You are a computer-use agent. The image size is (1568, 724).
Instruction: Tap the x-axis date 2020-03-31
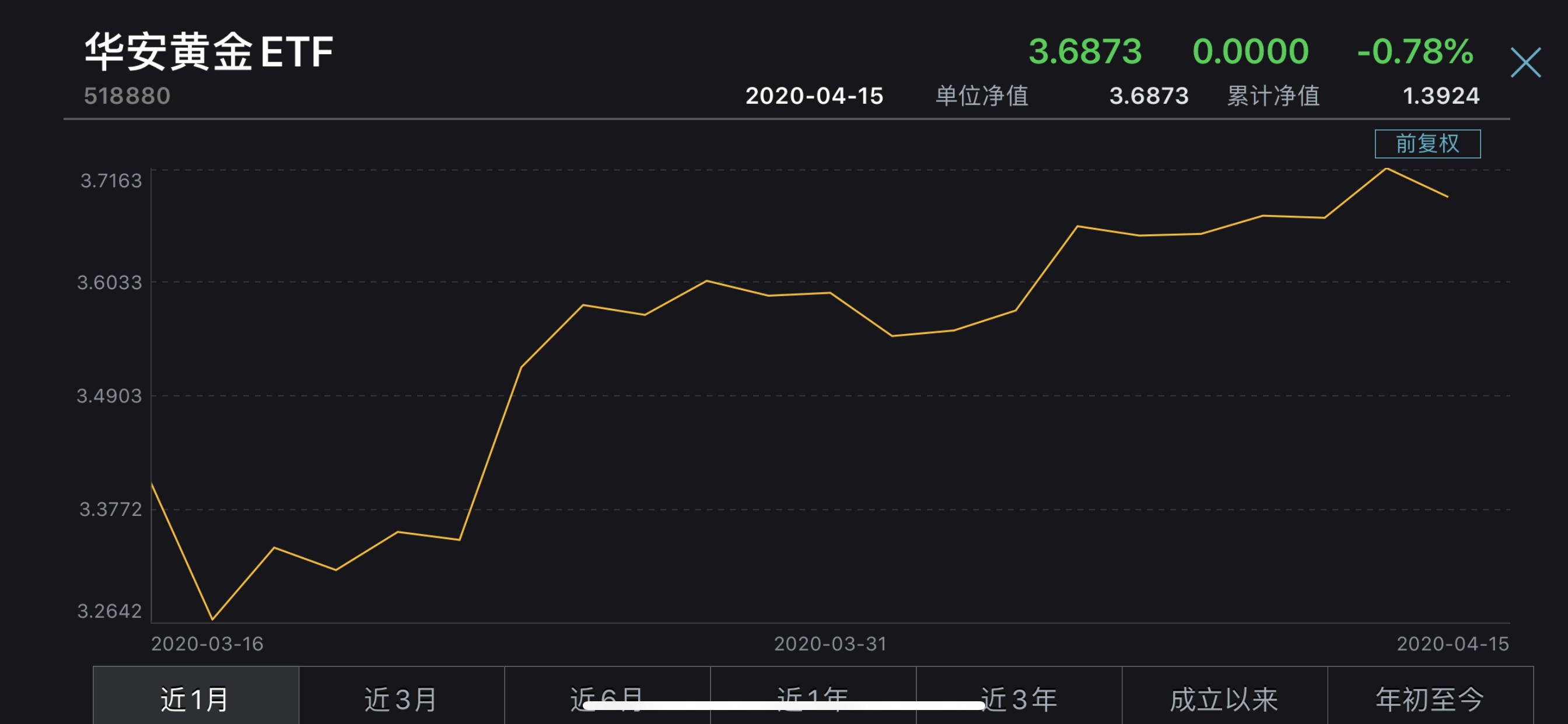click(x=830, y=644)
